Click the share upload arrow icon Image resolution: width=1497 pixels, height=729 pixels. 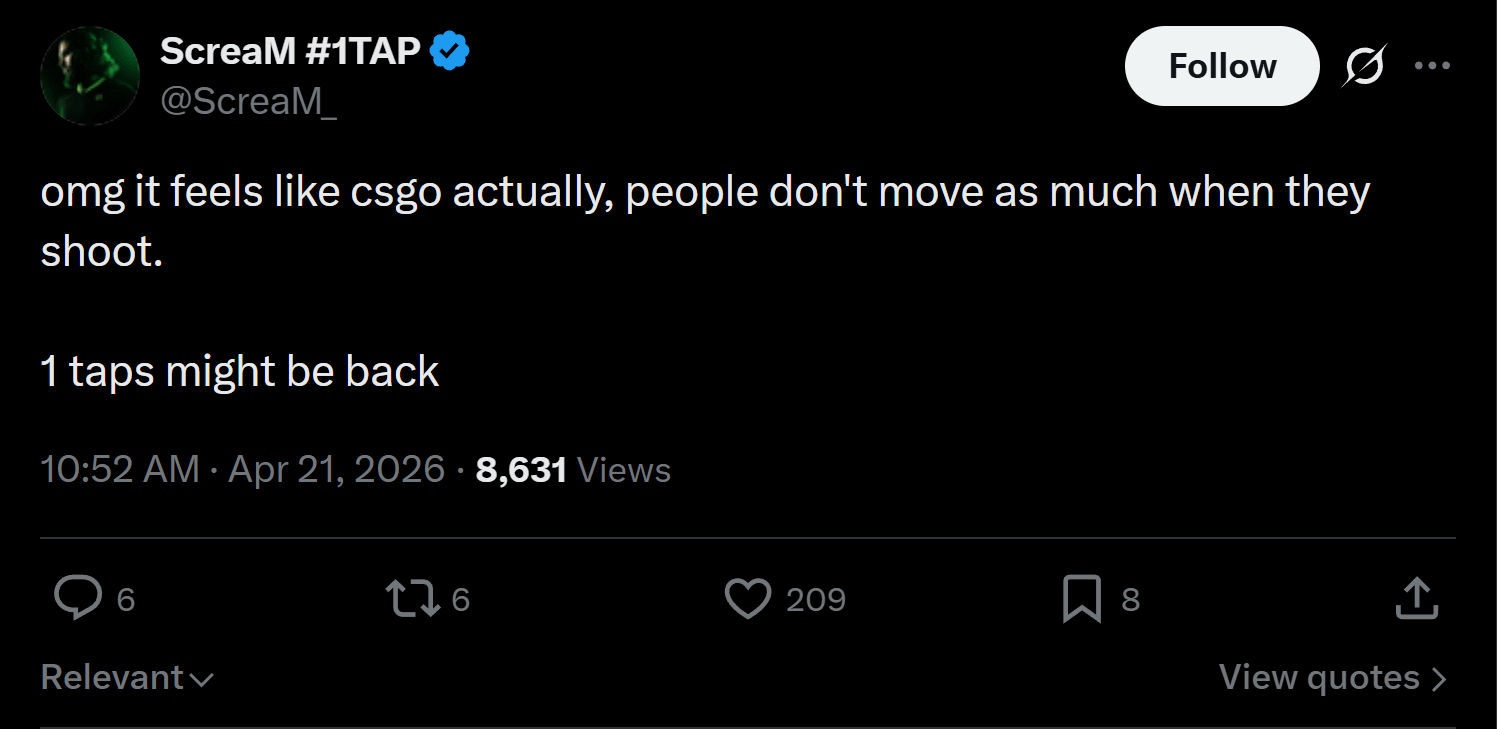(x=1416, y=599)
